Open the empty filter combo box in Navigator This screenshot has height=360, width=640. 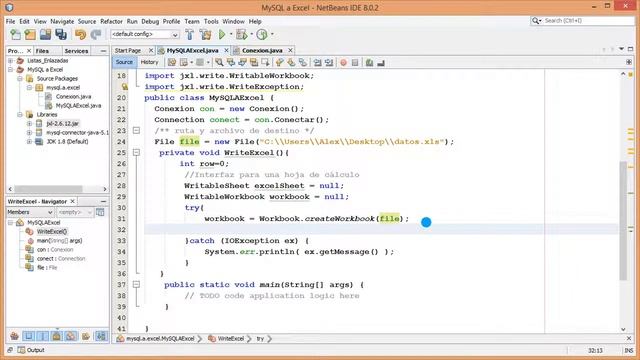tap(75, 212)
